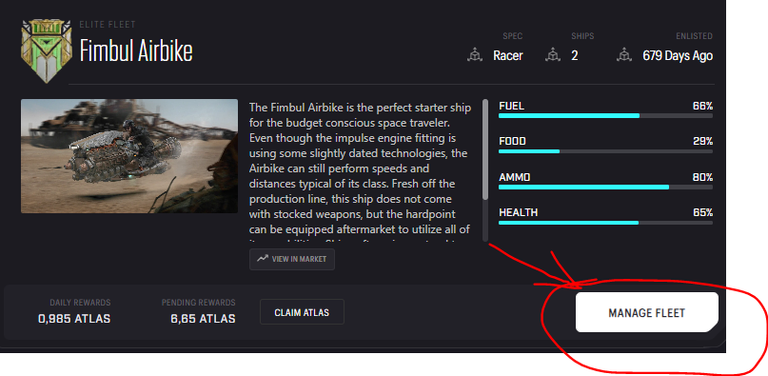Screen dimensions: 768x376
Task: Click the description text scrollbar thumb
Action: tap(485, 149)
